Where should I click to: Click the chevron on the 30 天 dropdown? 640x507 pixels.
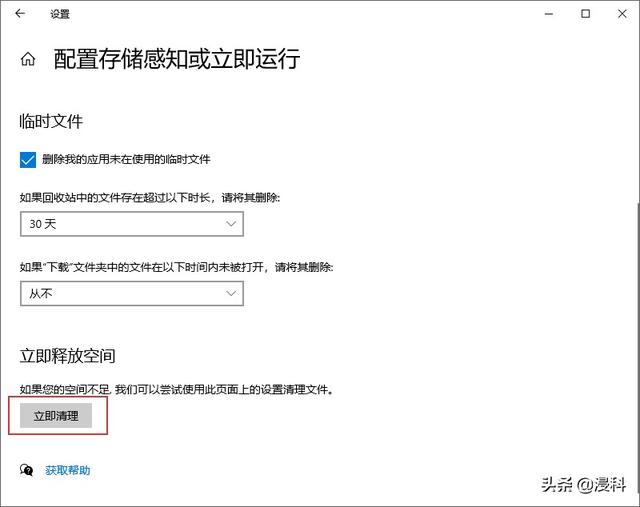(231, 224)
